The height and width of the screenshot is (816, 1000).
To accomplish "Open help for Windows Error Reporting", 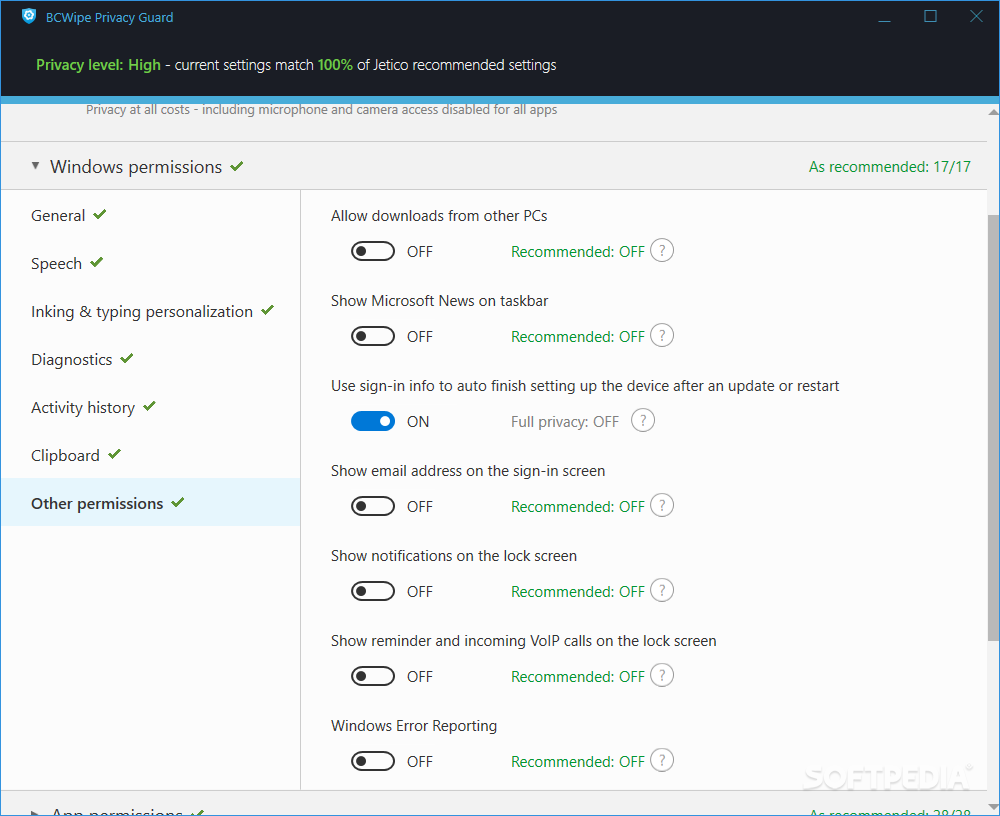I will [x=662, y=760].
